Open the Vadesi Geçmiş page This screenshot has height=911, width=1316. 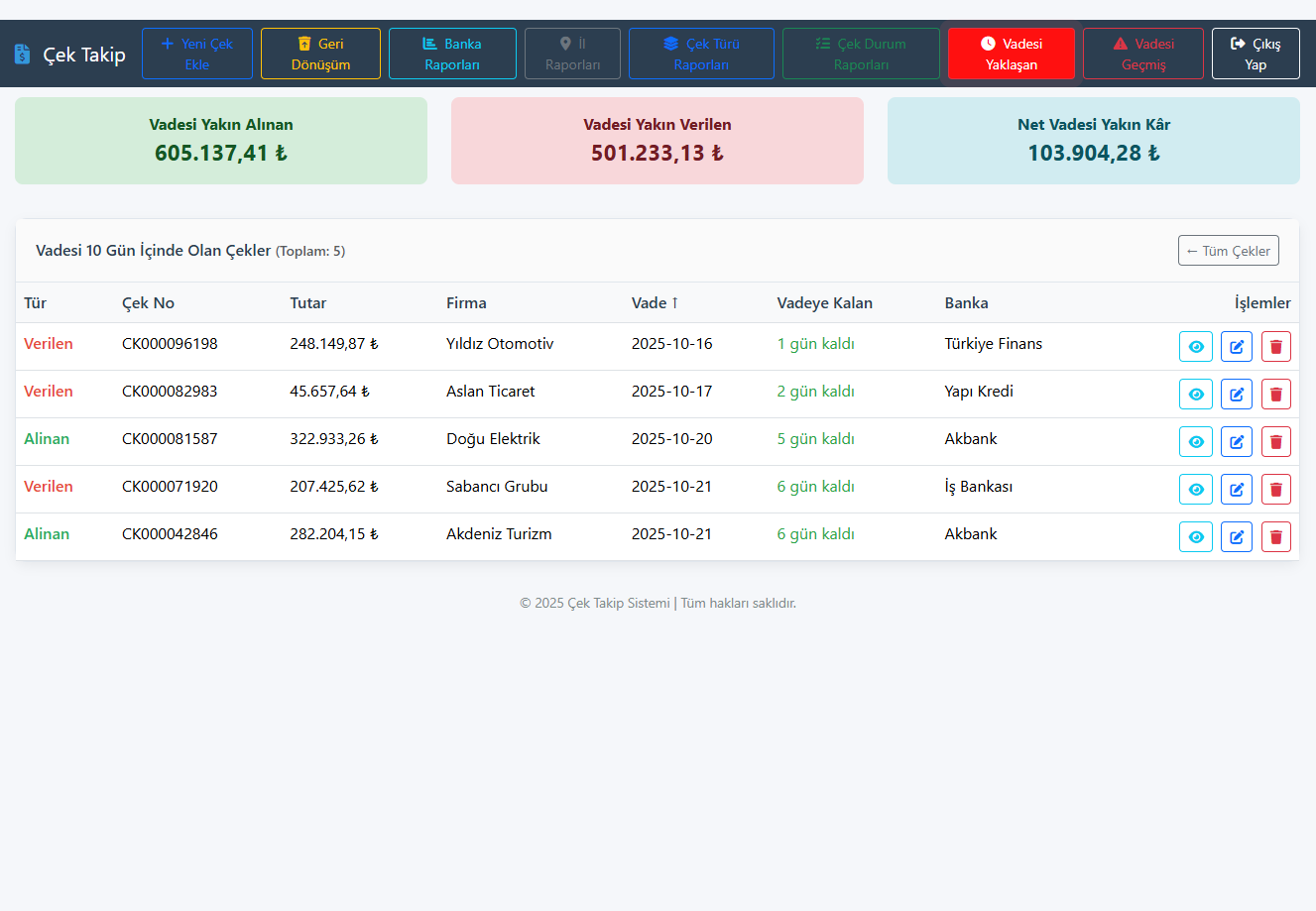click(1142, 54)
